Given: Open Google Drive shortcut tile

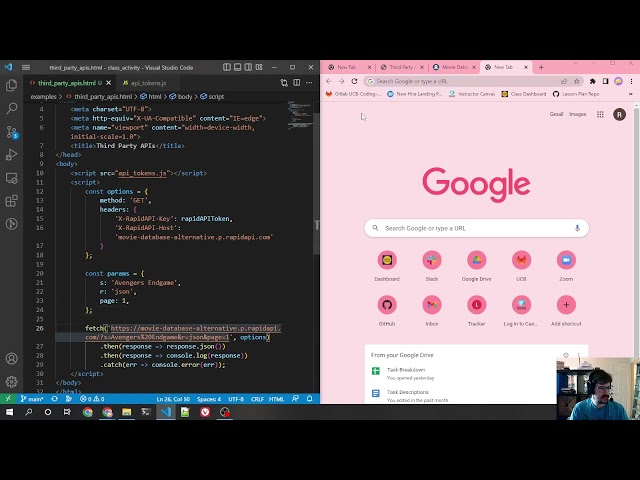Looking at the screenshot, I should (476, 266).
